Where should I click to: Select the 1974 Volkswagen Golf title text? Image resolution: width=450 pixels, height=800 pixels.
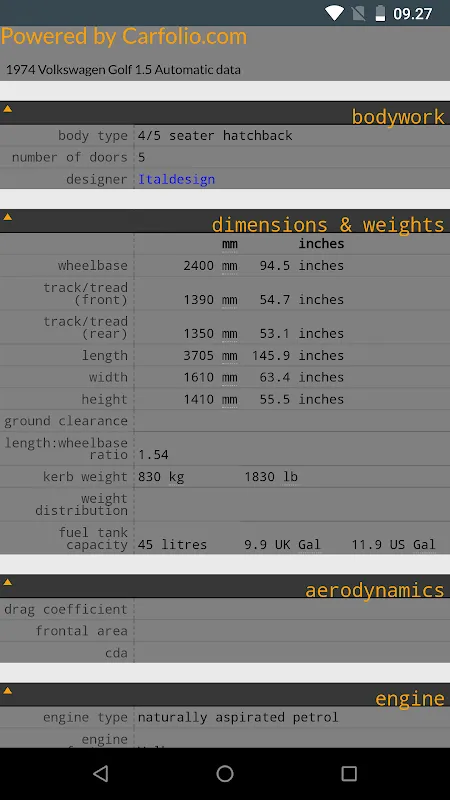123,69
